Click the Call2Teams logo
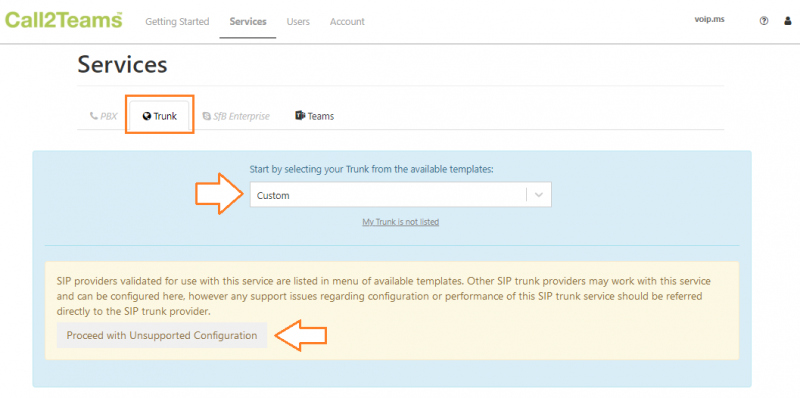 click(64, 20)
